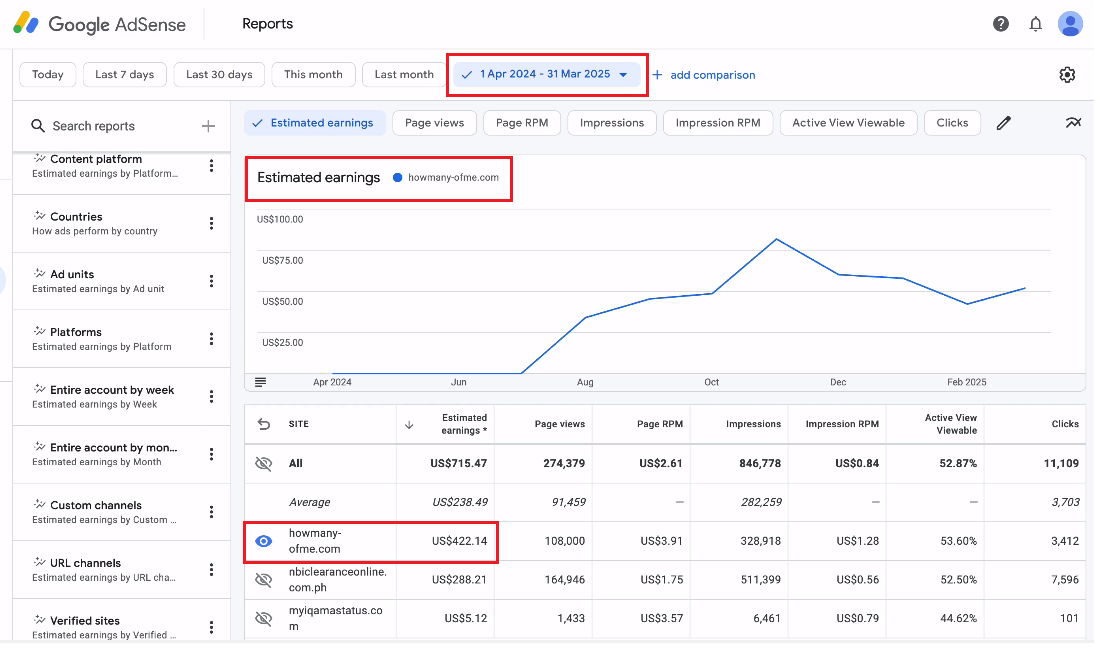Click the chart peak near October
The height and width of the screenshot is (650, 1095).
pyautogui.click(x=777, y=239)
